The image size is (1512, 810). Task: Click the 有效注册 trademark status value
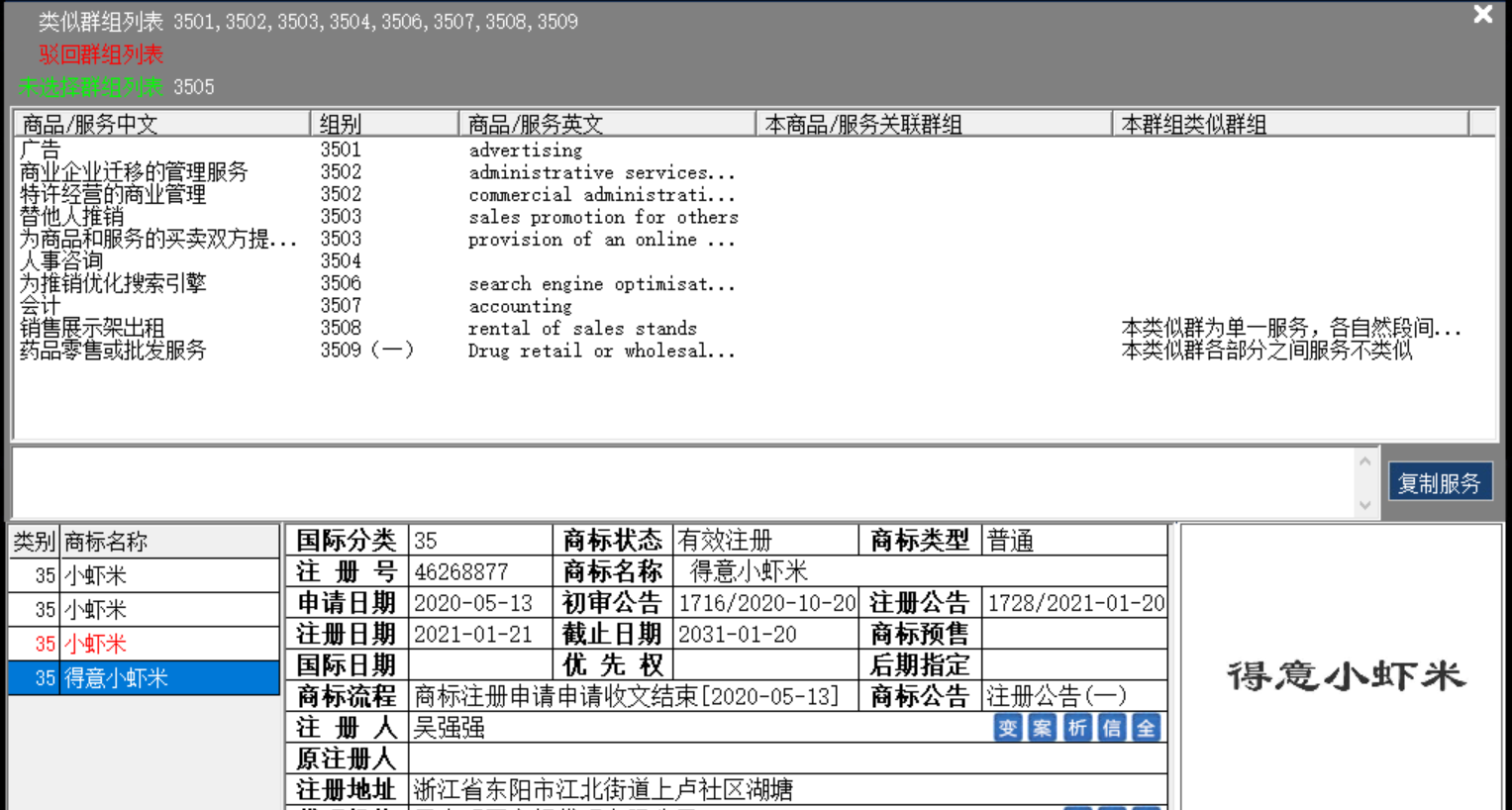click(x=725, y=541)
